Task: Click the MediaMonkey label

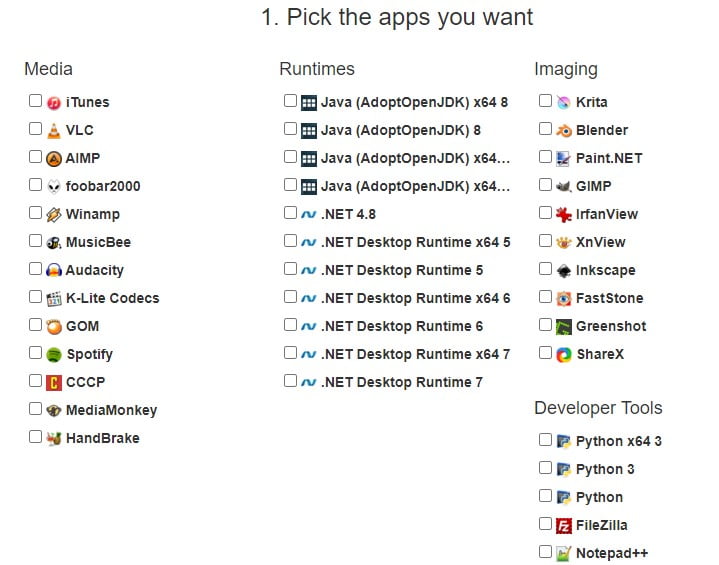Action: click(x=111, y=410)
